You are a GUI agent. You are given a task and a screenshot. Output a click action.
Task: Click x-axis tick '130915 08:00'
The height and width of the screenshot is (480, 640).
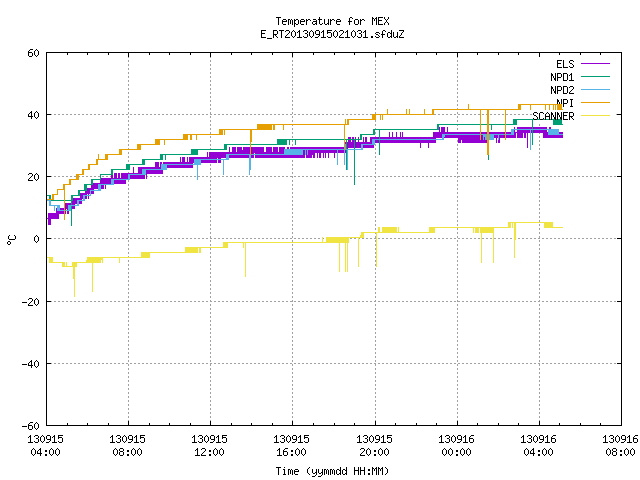(127, 446)
